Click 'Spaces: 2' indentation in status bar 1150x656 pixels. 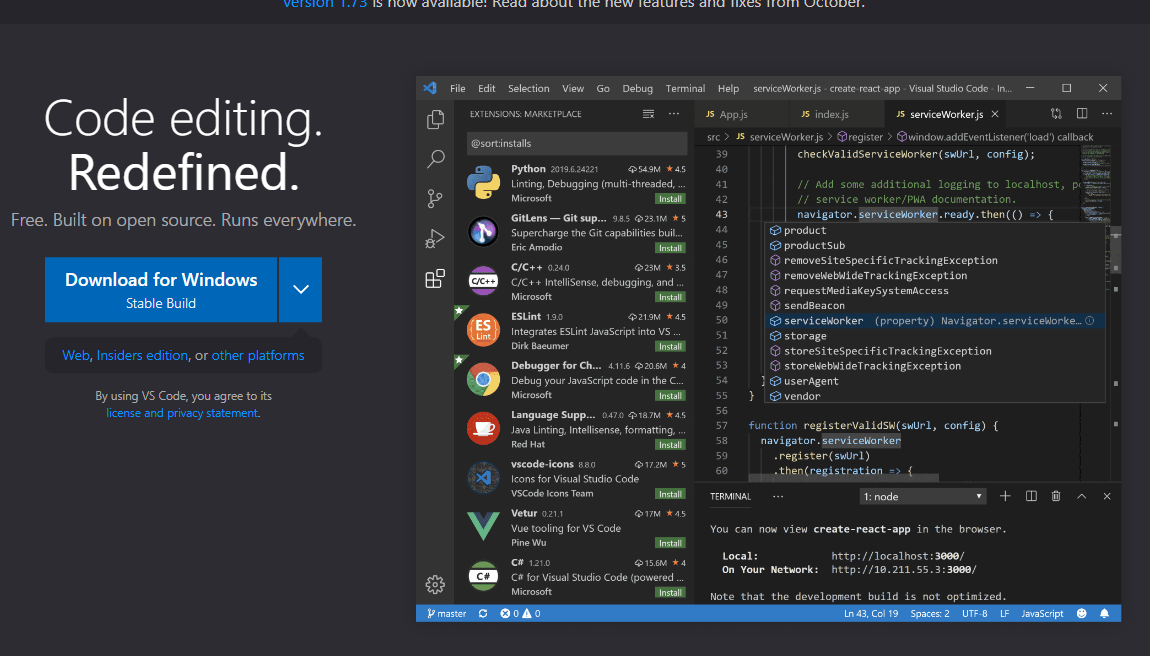point(930,613)
